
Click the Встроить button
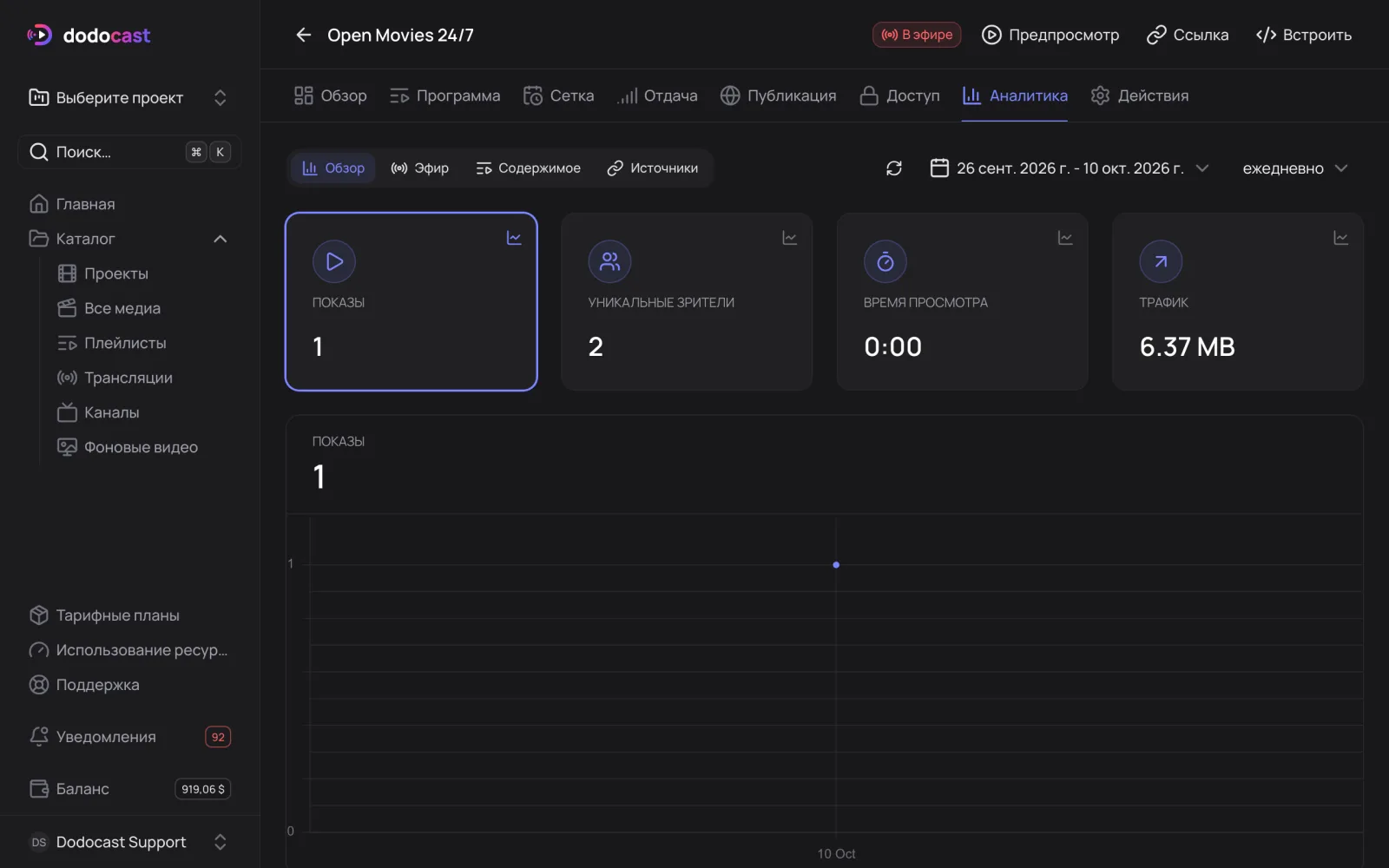pos(1304,35)
